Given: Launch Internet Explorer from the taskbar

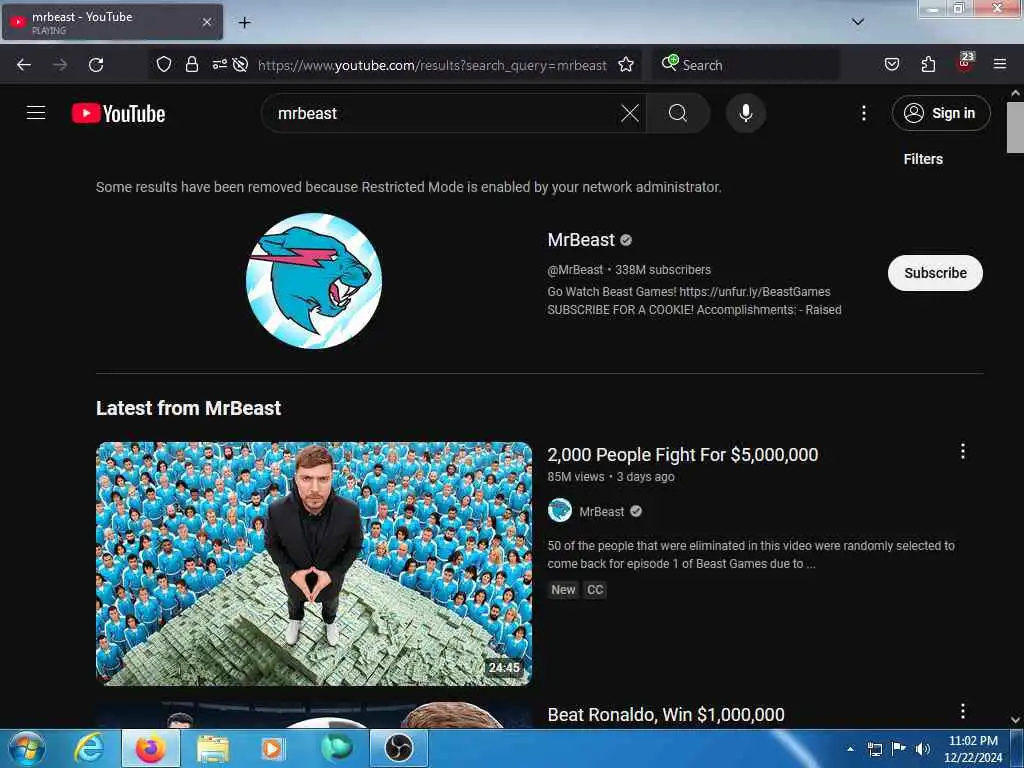Looking at the screenshot, I should (x=88, y=748).
